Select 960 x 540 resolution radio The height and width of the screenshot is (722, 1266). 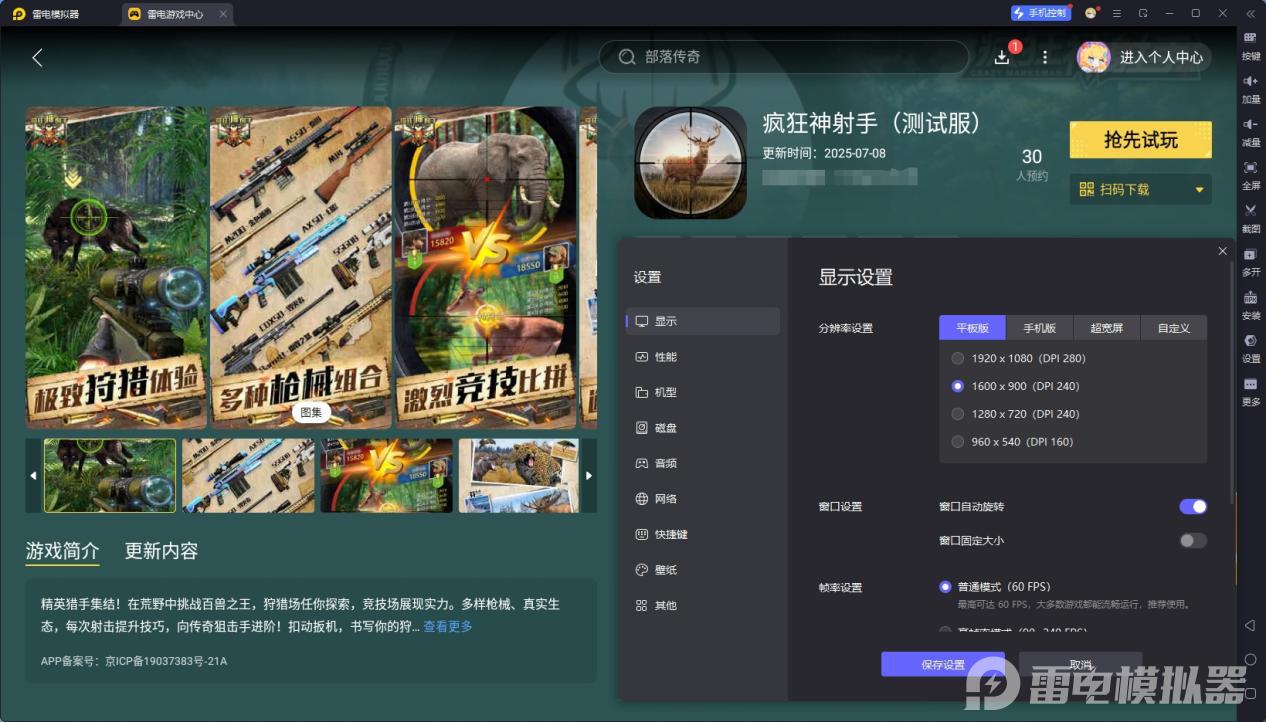[958, 442]
